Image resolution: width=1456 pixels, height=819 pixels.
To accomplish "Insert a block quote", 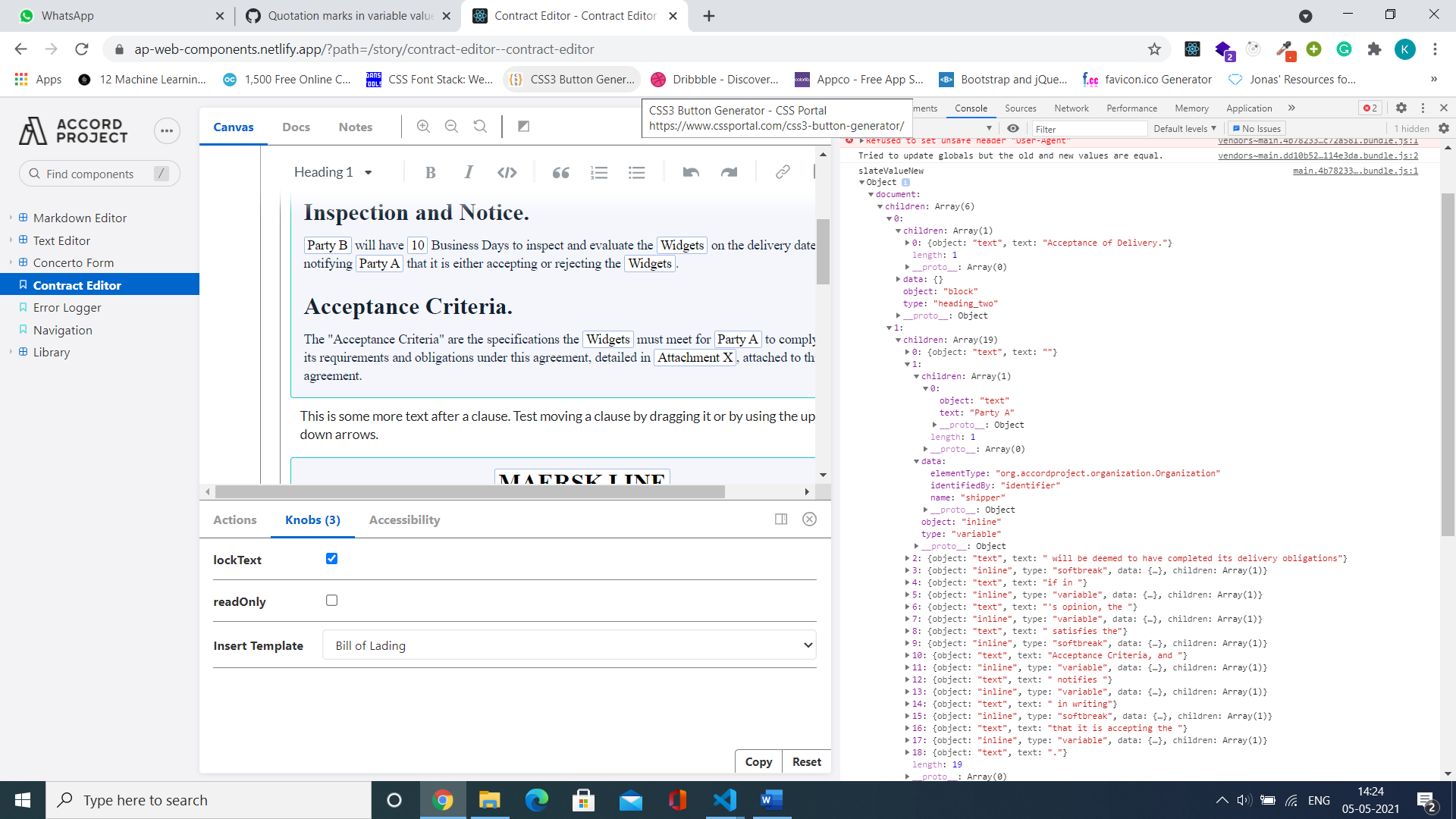I will tap(560, 172).
